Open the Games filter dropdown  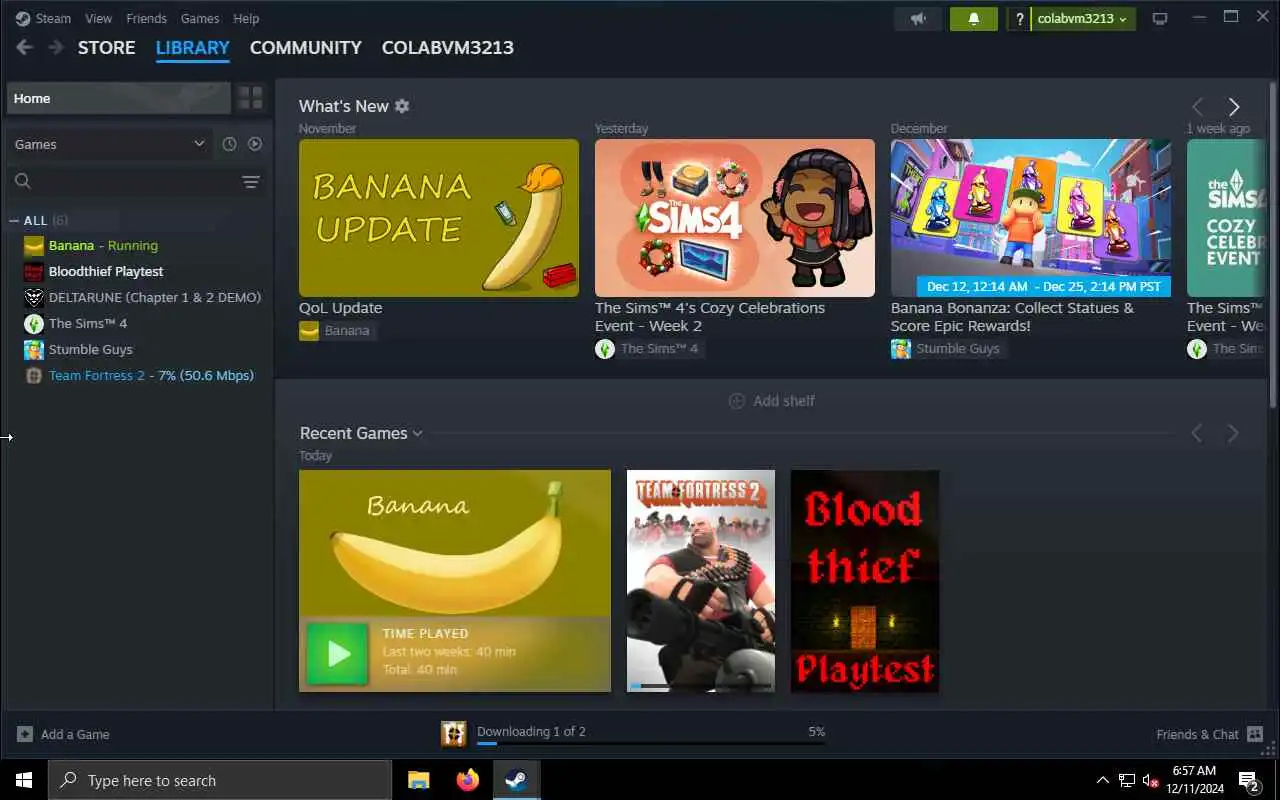tap(109, 144)
